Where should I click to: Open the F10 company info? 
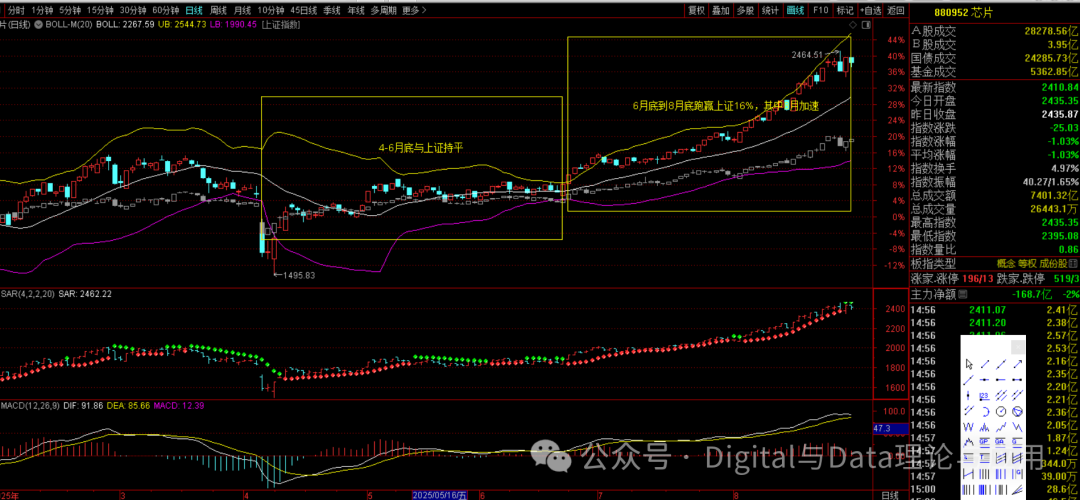[820, 10]
